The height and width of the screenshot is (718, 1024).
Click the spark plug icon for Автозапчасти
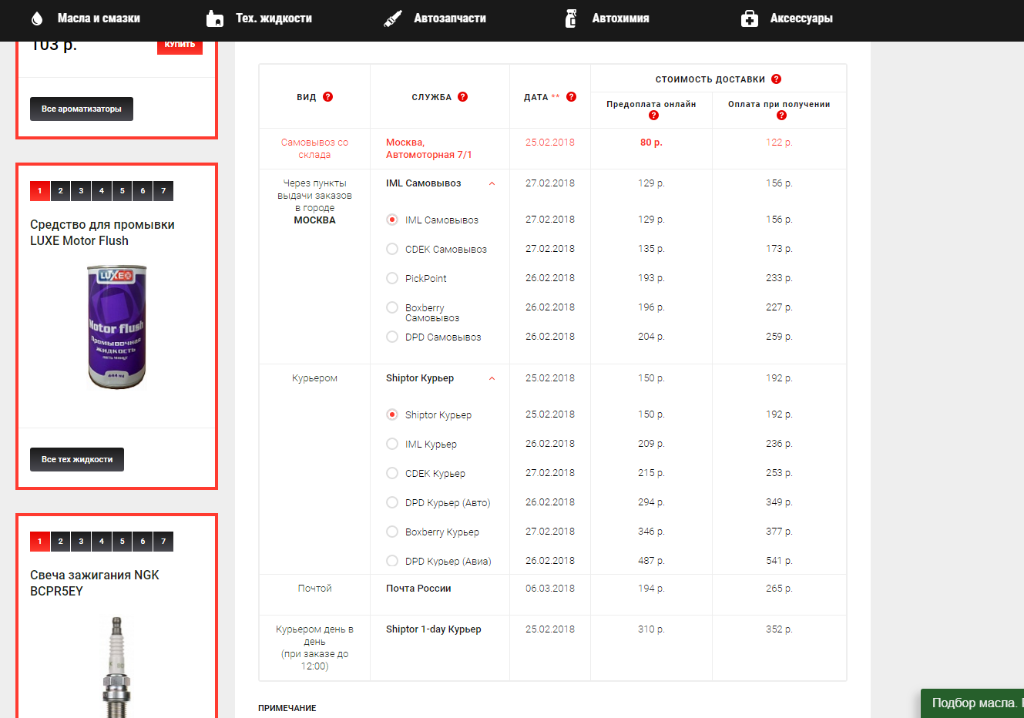392,18
